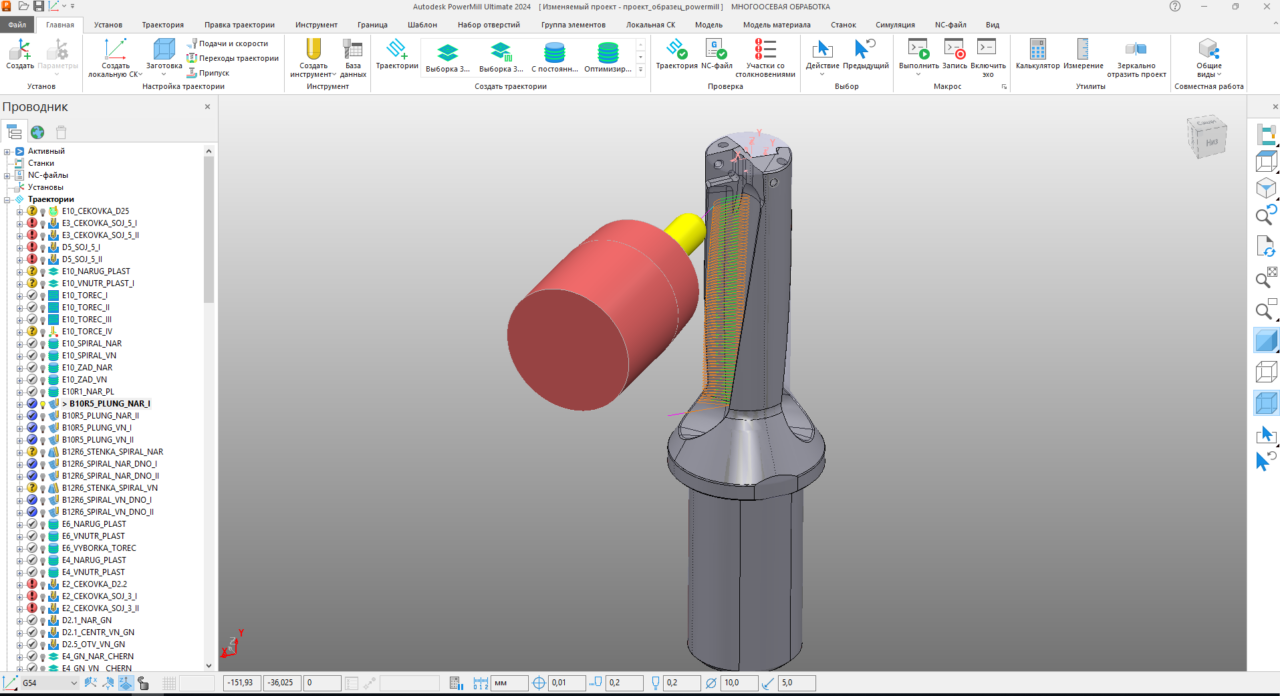Open the G54 workplane dropdown
Image resolution: width=1280 pixels, height=696 pixels.
(x=73, y=683)
